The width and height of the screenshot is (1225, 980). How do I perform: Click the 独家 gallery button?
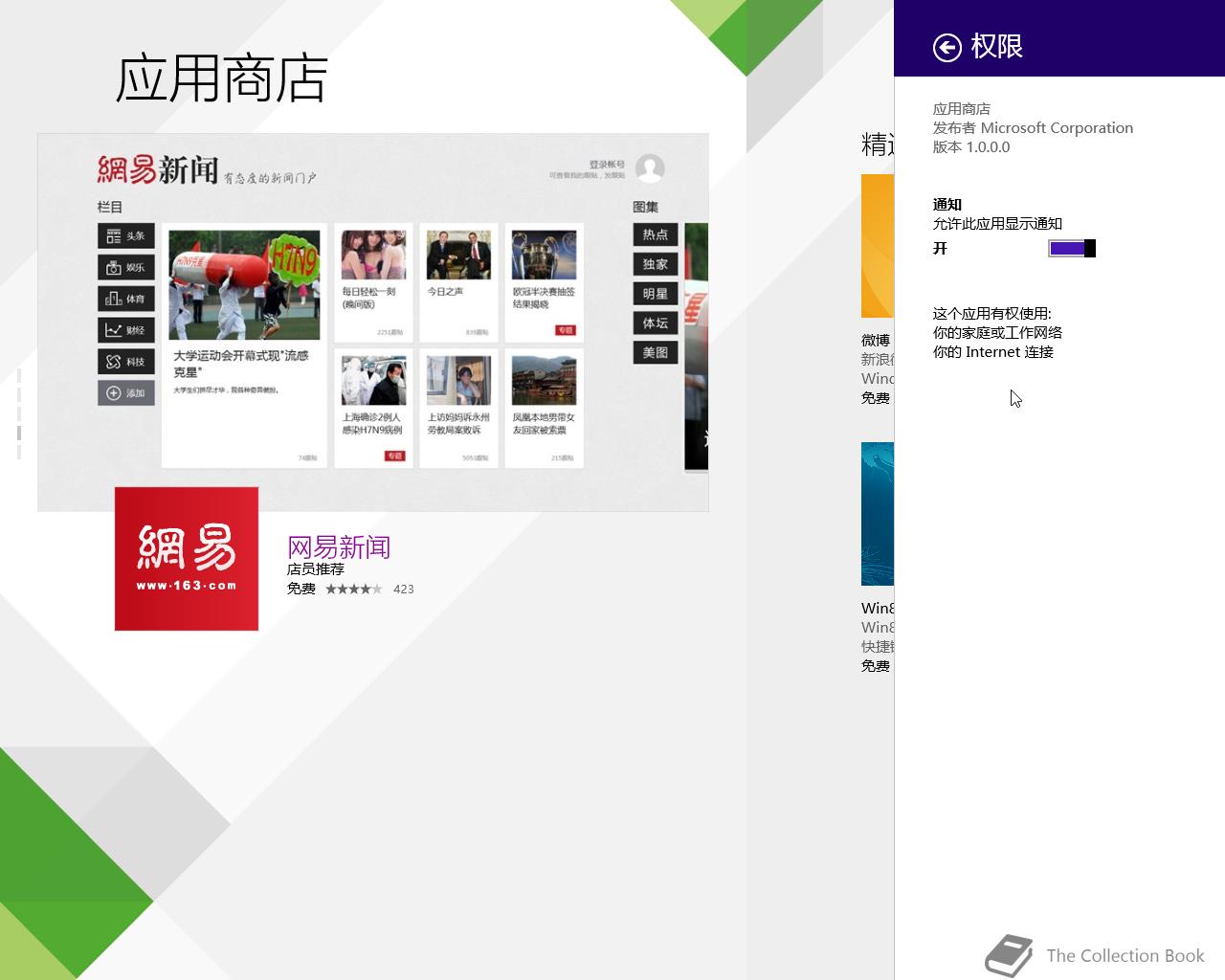point(656,264)
